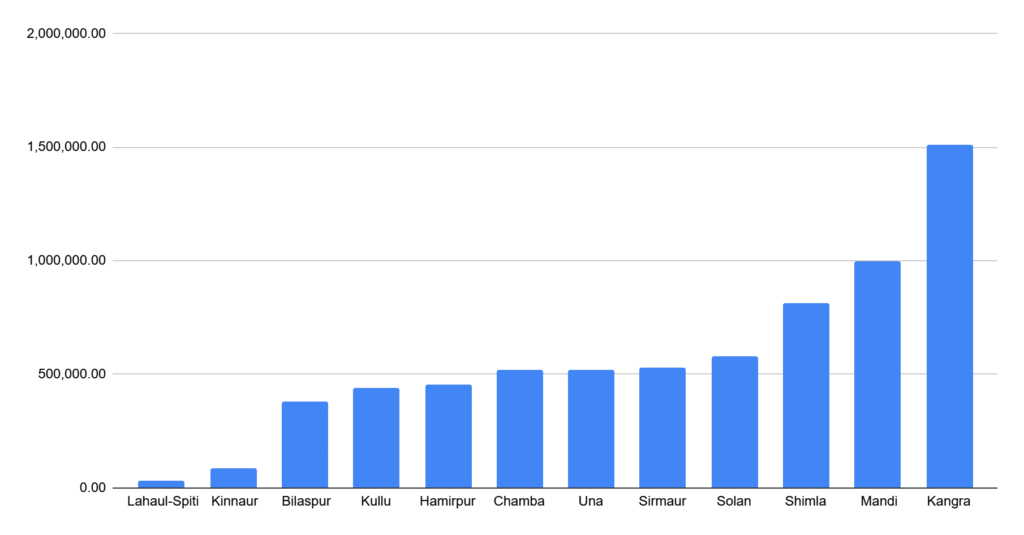
Task: Select the Solan bar
Action: [x=735, y=422]
